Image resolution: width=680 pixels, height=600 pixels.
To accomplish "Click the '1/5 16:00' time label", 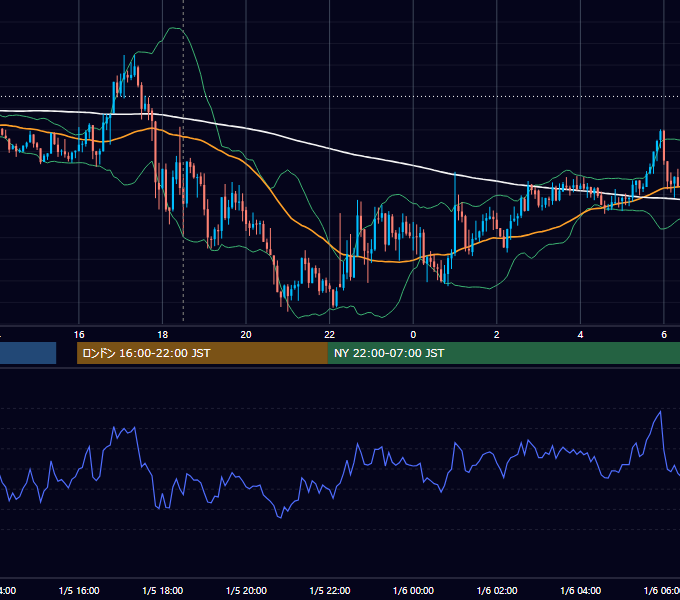I will pos(79,590).
